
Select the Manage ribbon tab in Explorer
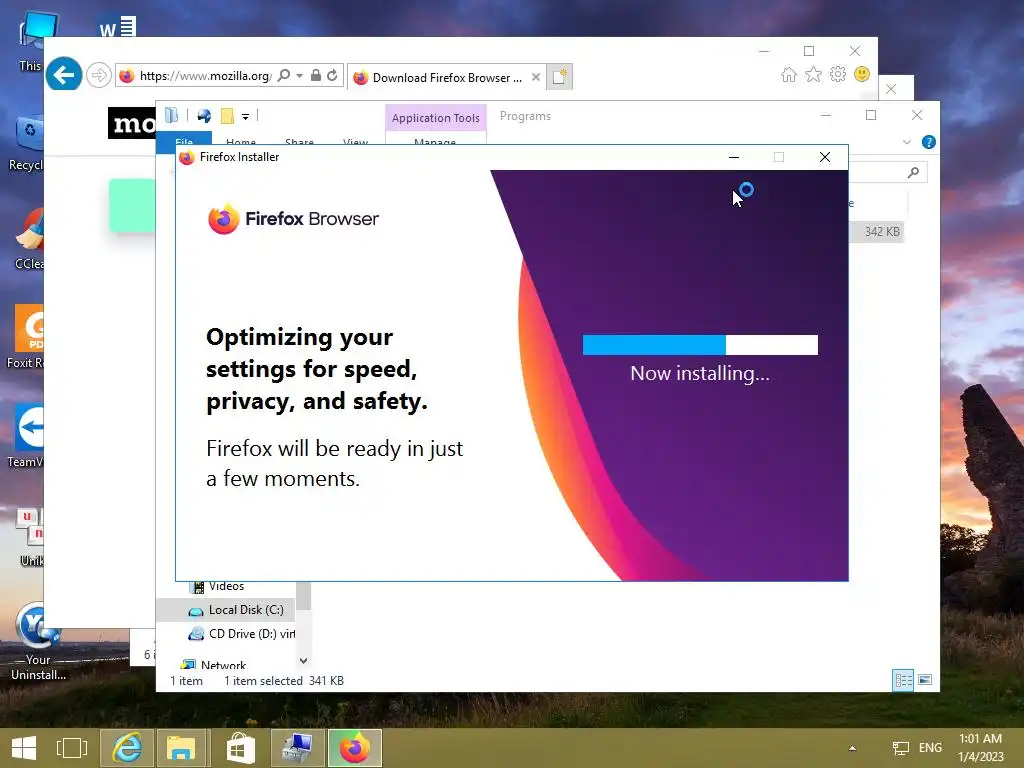[435, 140]
